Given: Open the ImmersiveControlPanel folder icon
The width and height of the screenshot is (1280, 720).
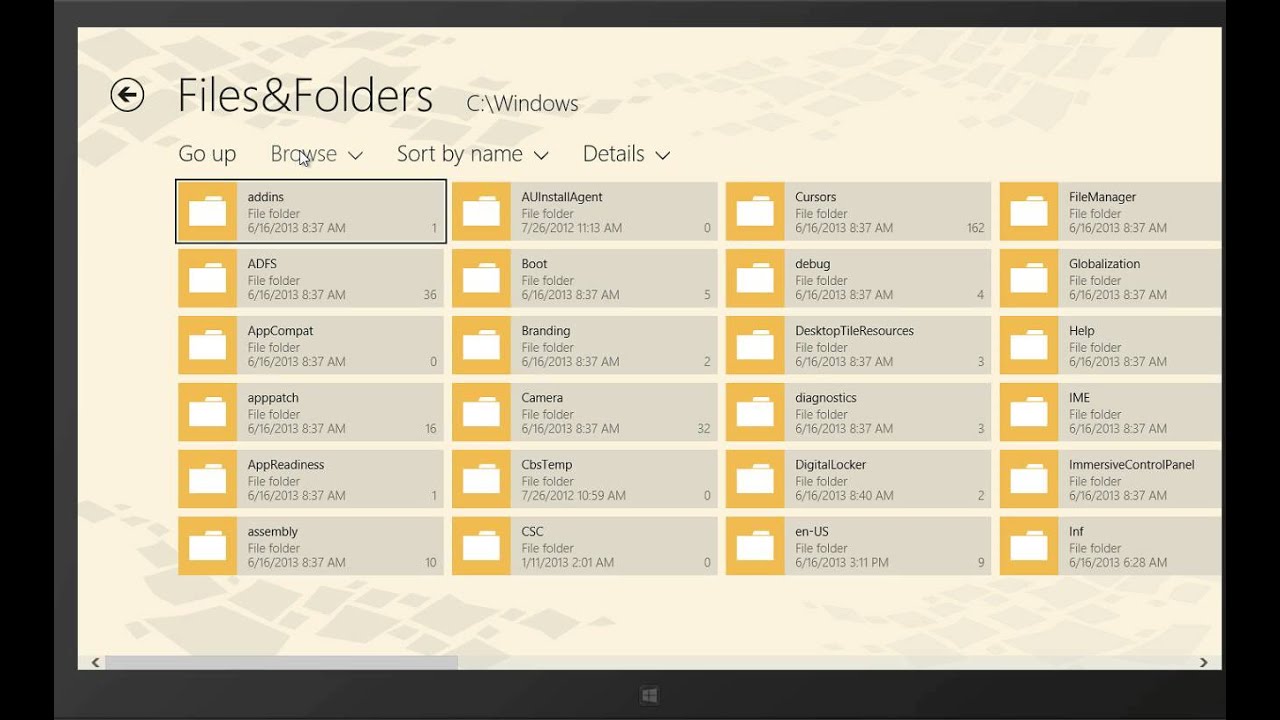Looking at the screenshot, I should 1029,480.
